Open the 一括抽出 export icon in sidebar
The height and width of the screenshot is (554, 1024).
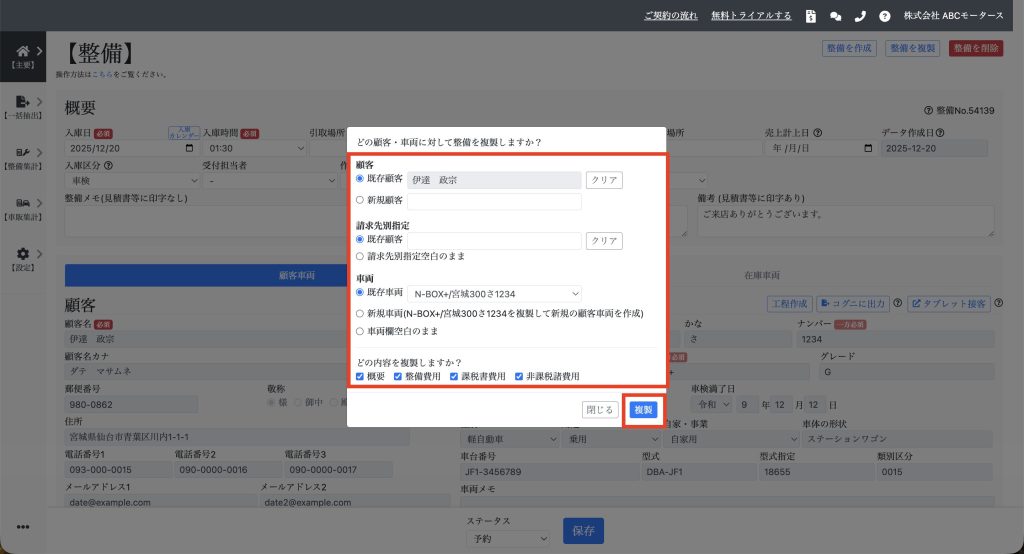[23, 101]
